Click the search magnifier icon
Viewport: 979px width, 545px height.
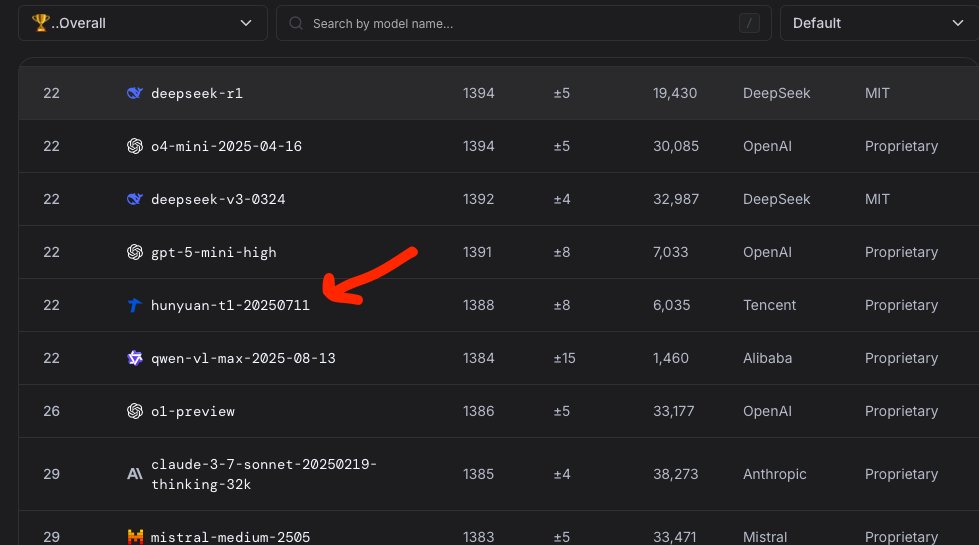pyautogui.click(x=296, y=23)
